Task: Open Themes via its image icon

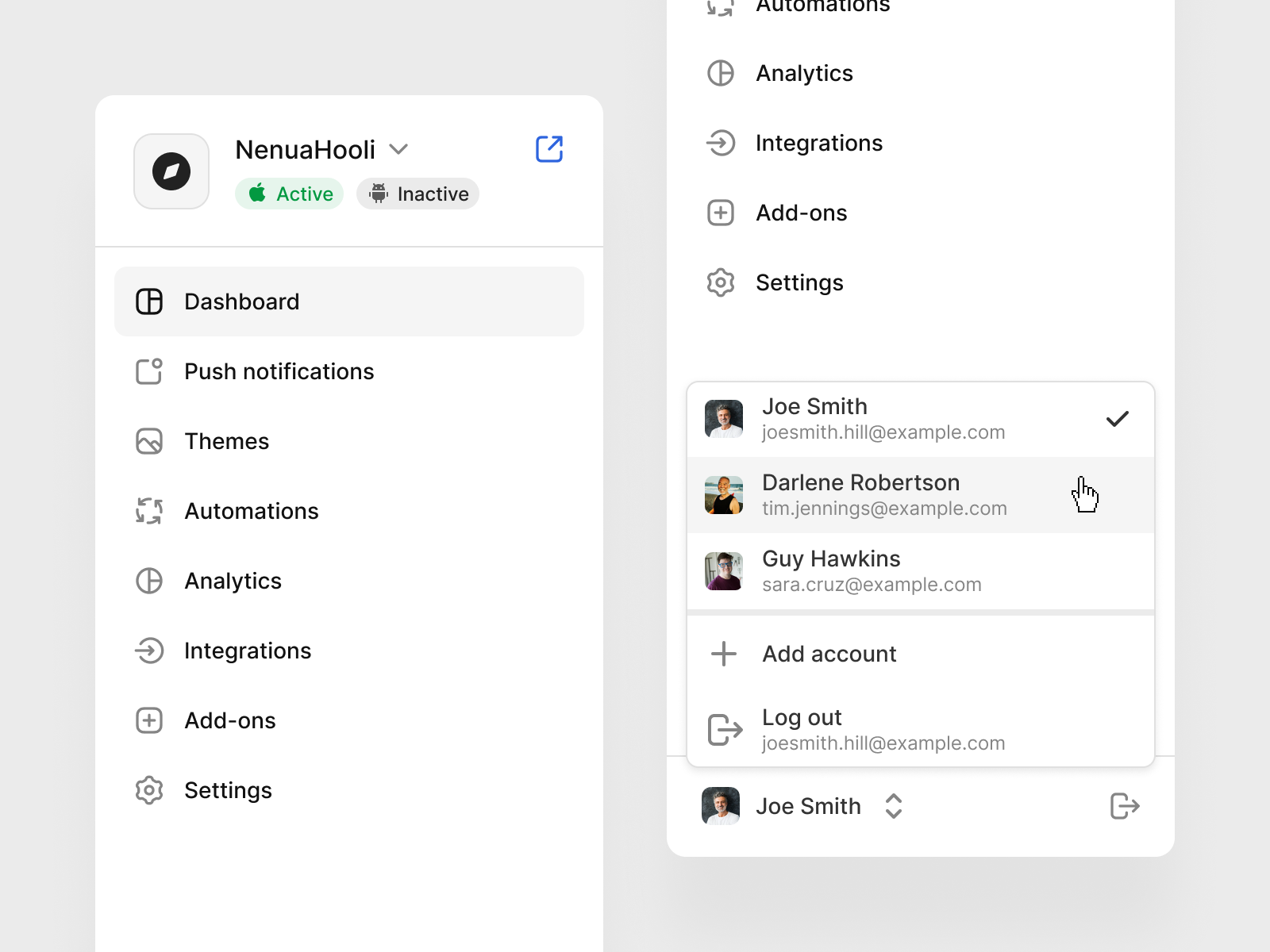Action: pyautogui.click(x=149, y=441)
